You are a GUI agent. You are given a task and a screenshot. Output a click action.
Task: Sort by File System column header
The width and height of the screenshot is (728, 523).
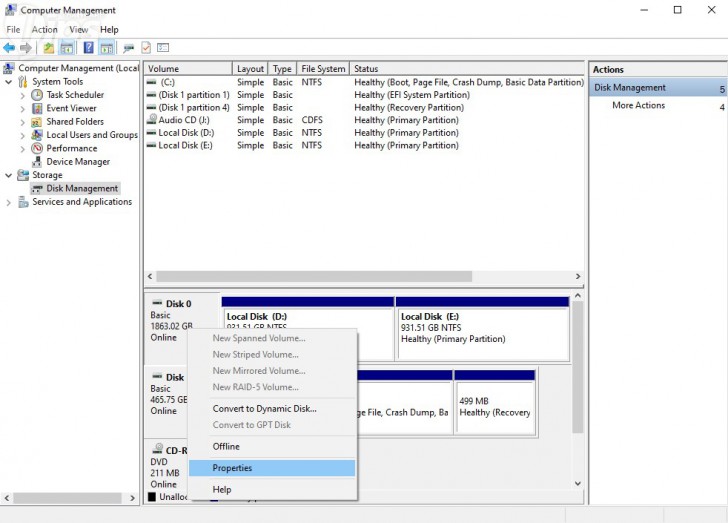click(323, 69)
